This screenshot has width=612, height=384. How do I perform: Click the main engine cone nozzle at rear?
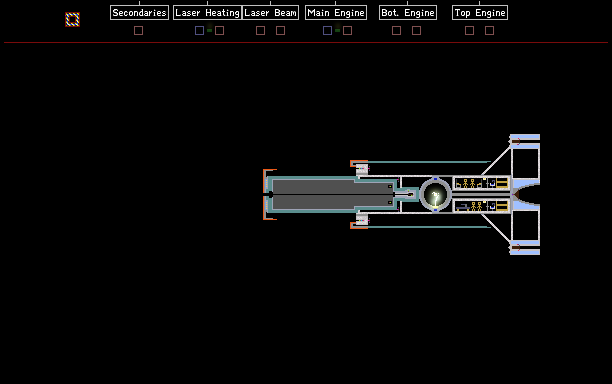point(526,194)
